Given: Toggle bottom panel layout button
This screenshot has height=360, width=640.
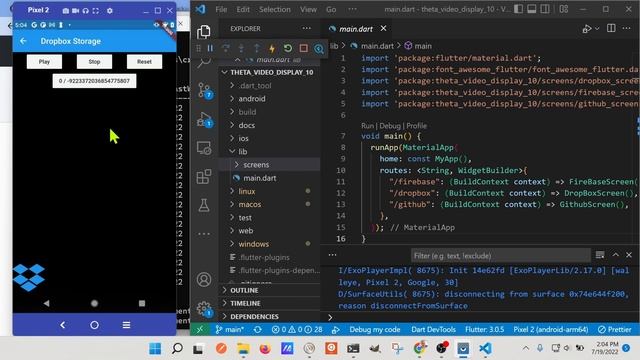Looking at the screenshot, I should [531, 9].
